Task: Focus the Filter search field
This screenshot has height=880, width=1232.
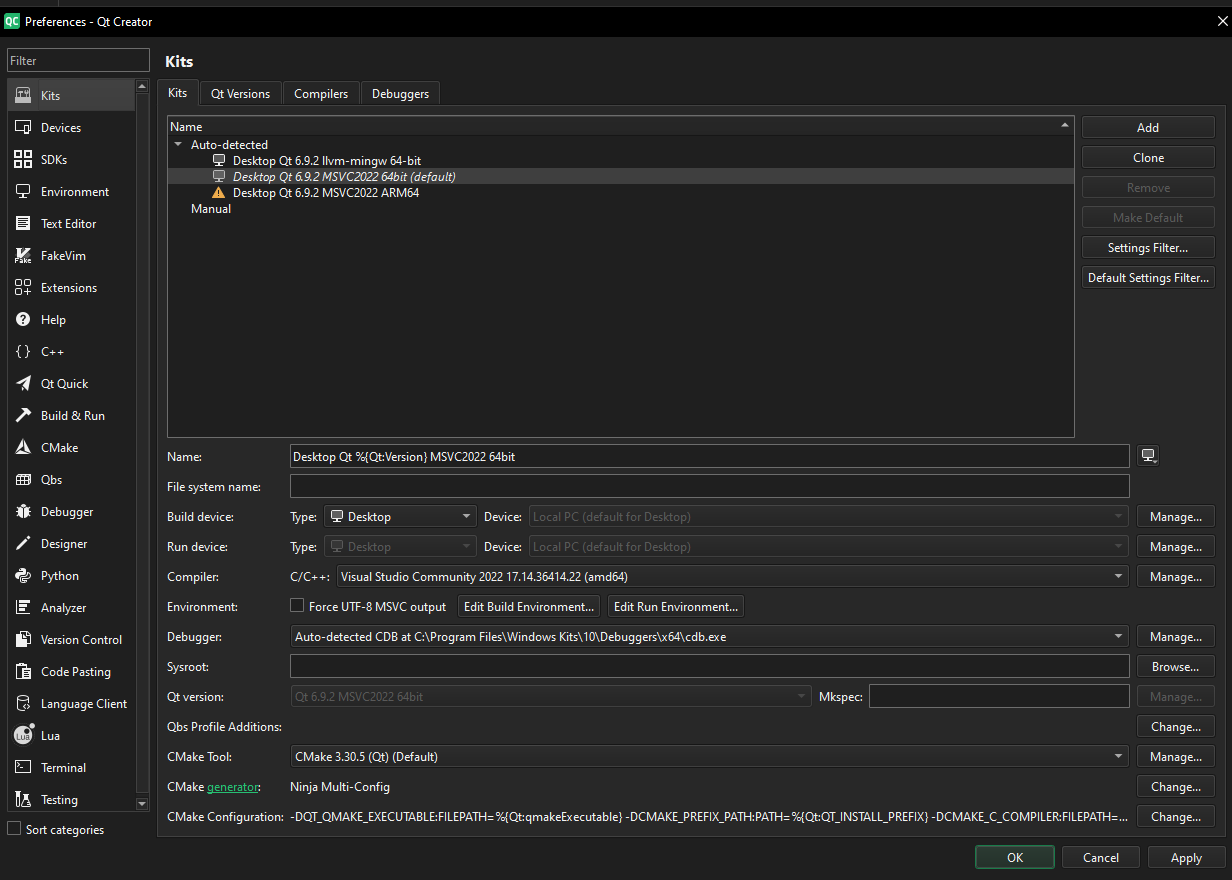Action: click(x=78, y=60)
